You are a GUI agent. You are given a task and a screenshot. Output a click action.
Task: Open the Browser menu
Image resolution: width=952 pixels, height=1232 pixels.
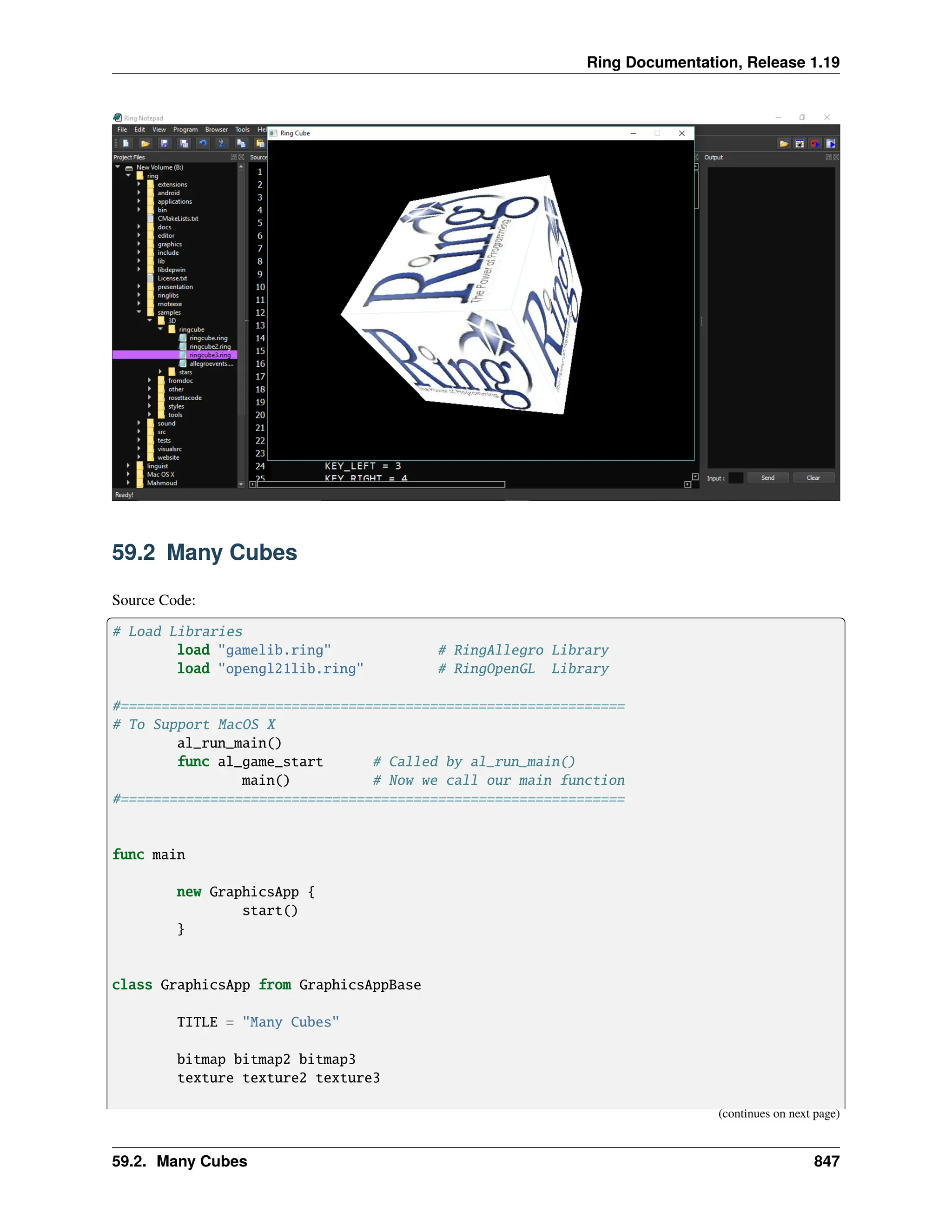(x=217, y=129)
